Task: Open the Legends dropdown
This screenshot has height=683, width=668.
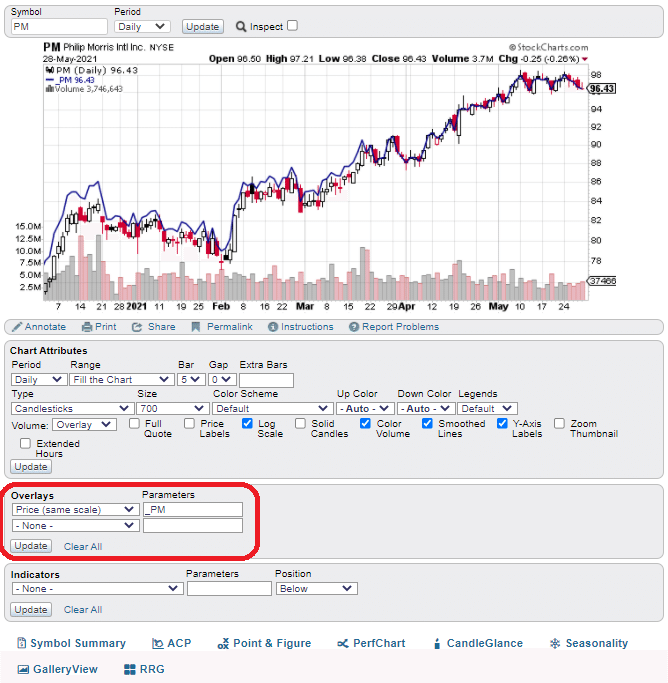Action: pyautogui.click(x=487, y=409)
